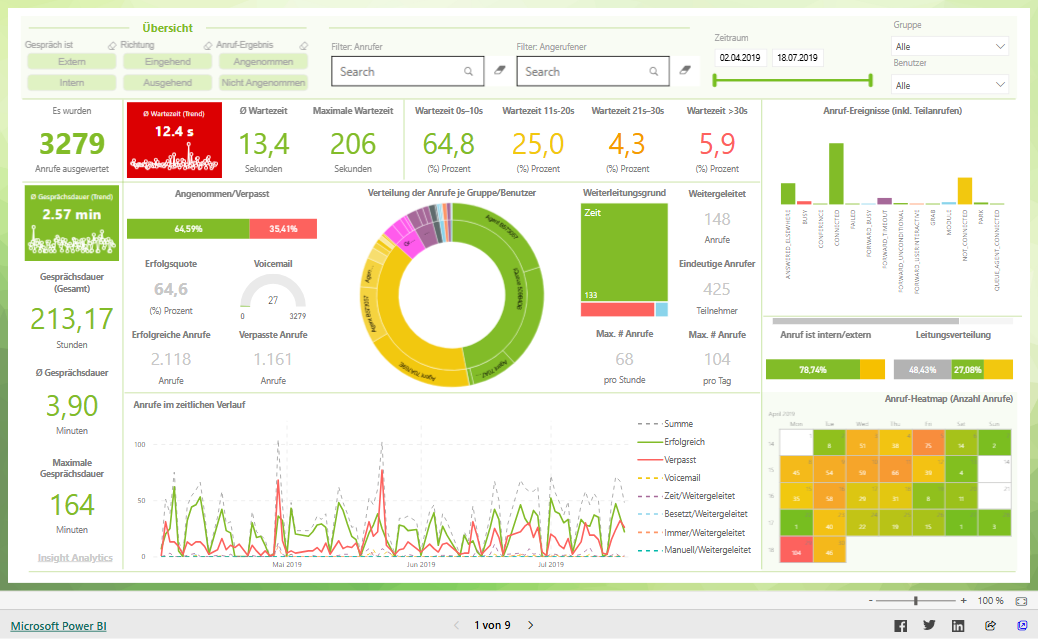Click the CONNECTED bar in Anruf-Ereignisse chart
The width and height of the screenshot is (1038, 639).
(836, 173)
